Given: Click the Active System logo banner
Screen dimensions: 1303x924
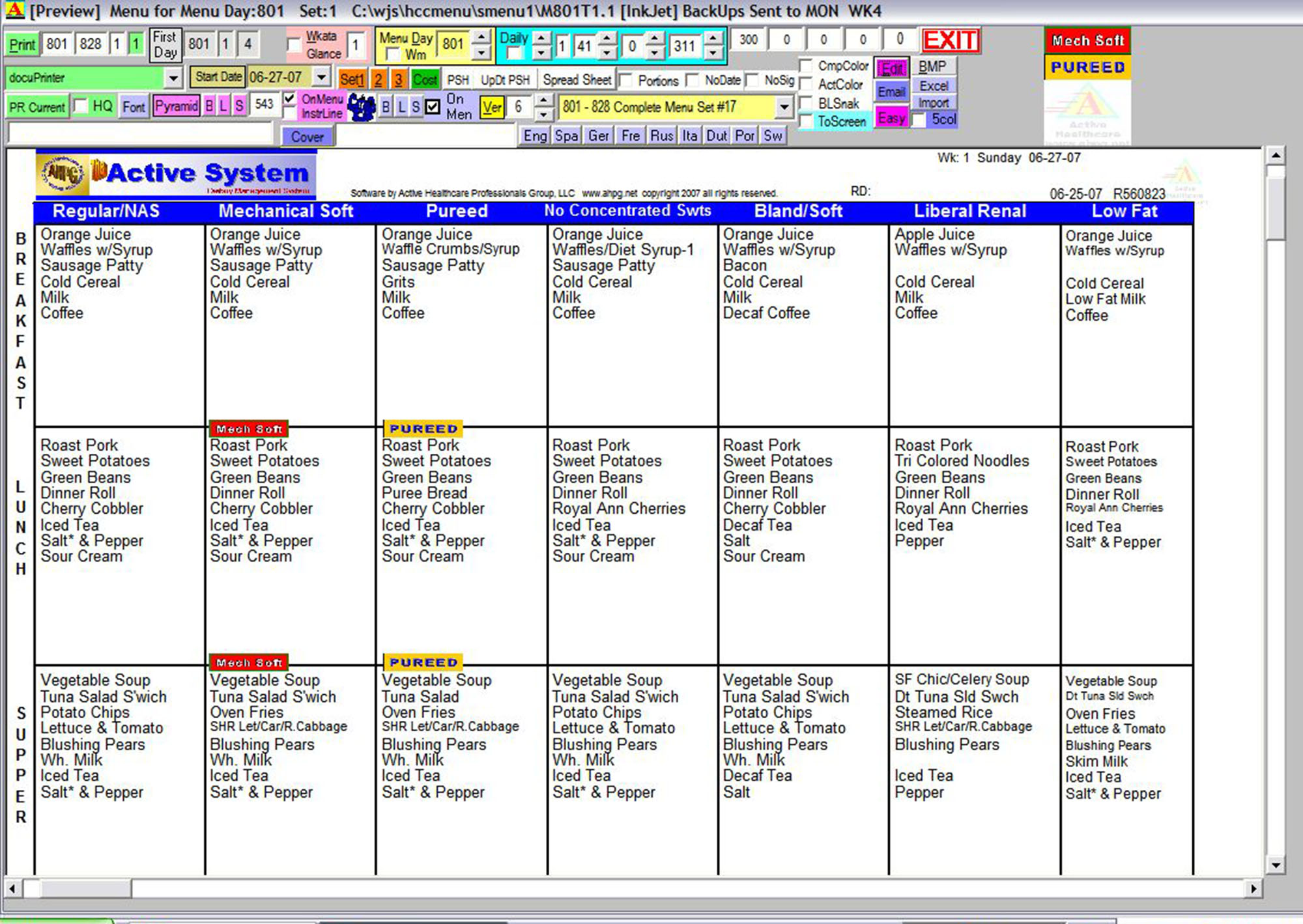Looking at the screenshot, I should point(176,174).
